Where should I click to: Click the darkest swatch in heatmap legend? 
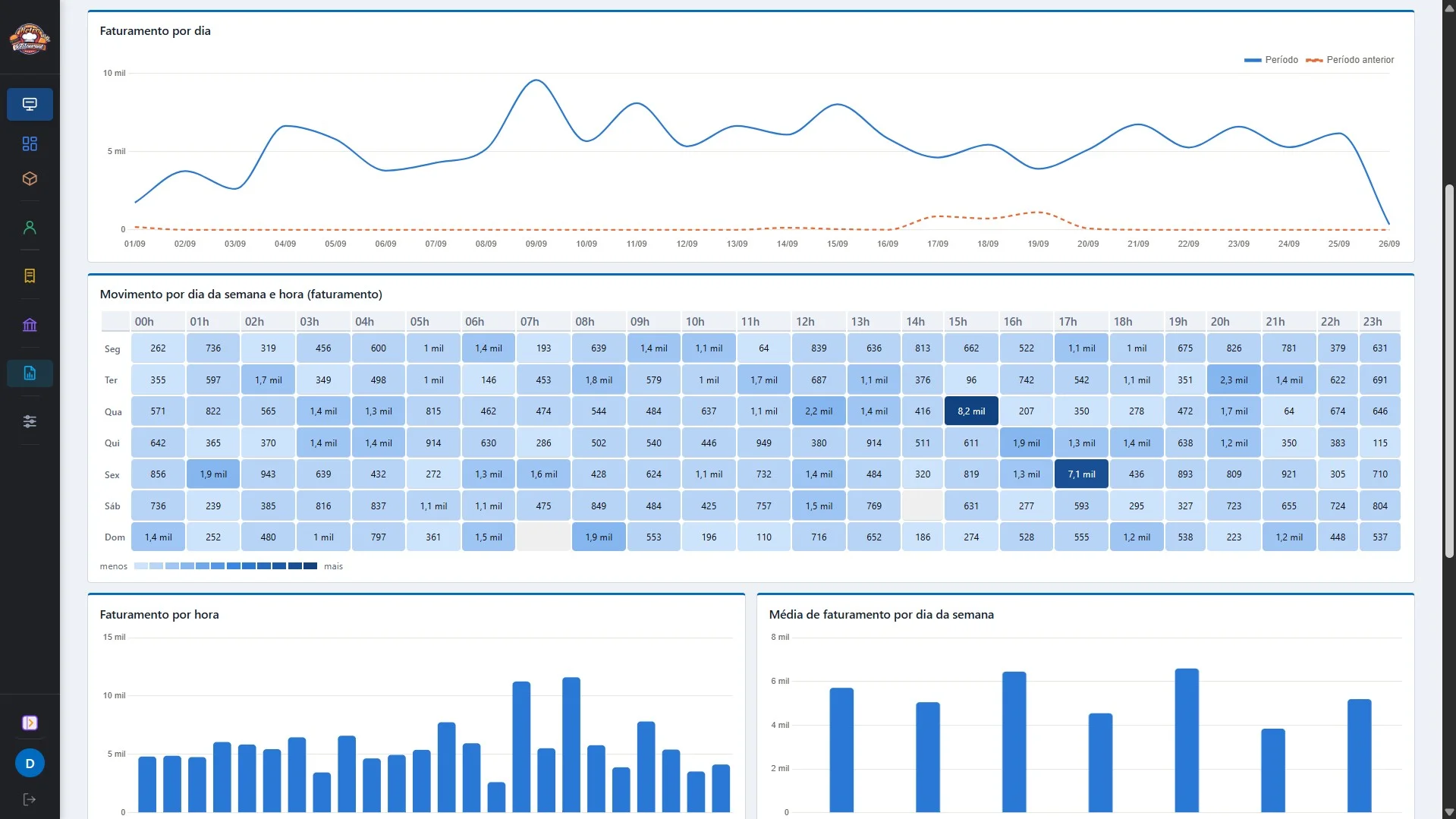pos(310,566)
